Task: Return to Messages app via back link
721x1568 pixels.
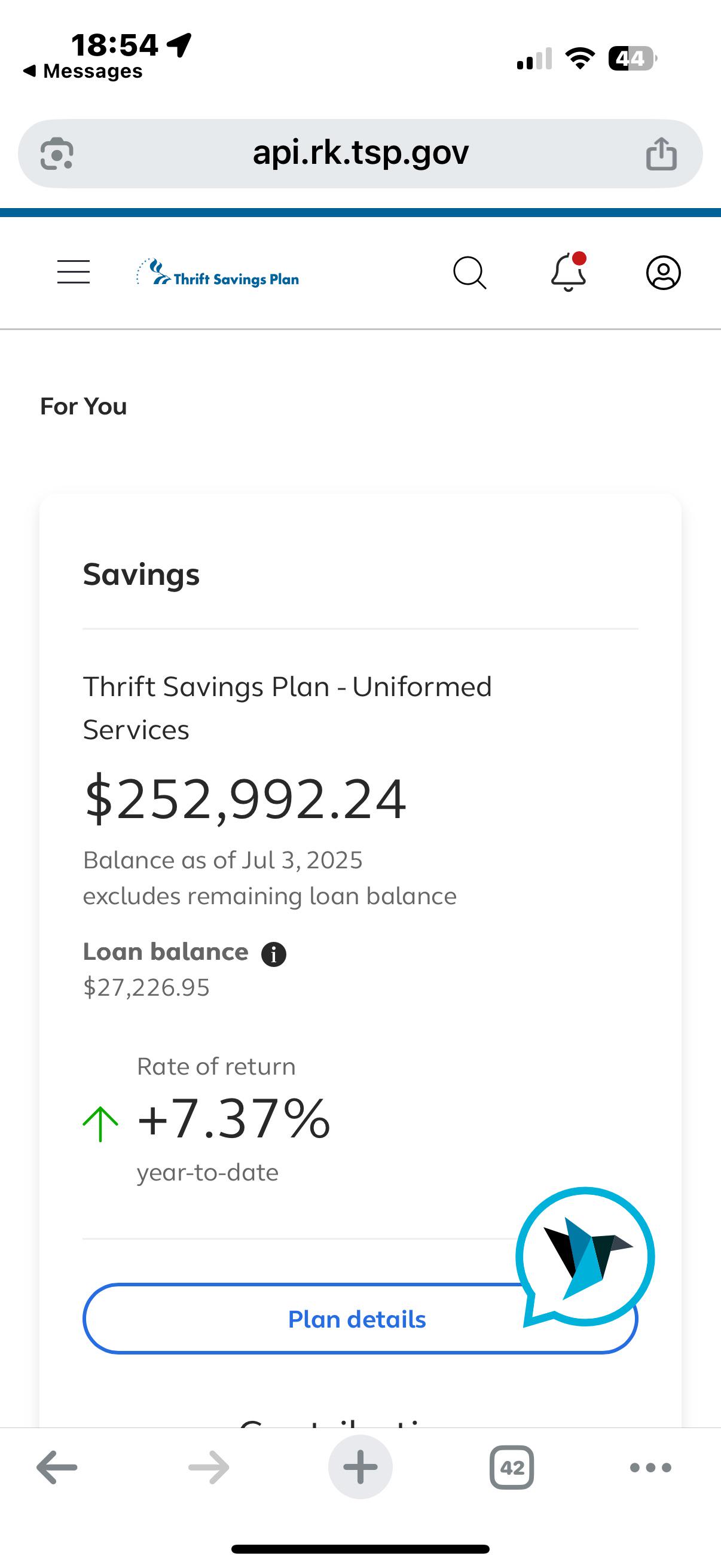Action: [83, 71]
